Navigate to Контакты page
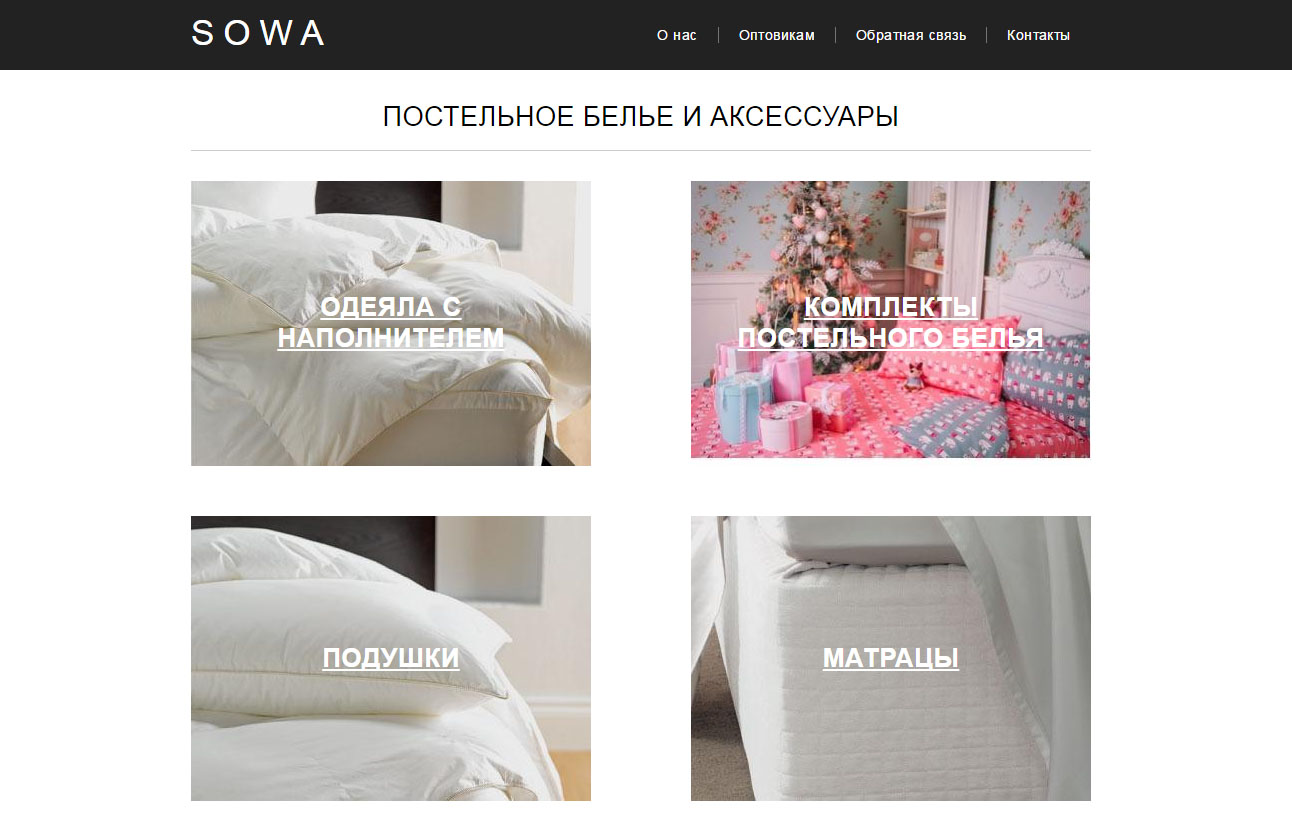The height and width of the screenshot is (837, 1292). coord(1038,35)
